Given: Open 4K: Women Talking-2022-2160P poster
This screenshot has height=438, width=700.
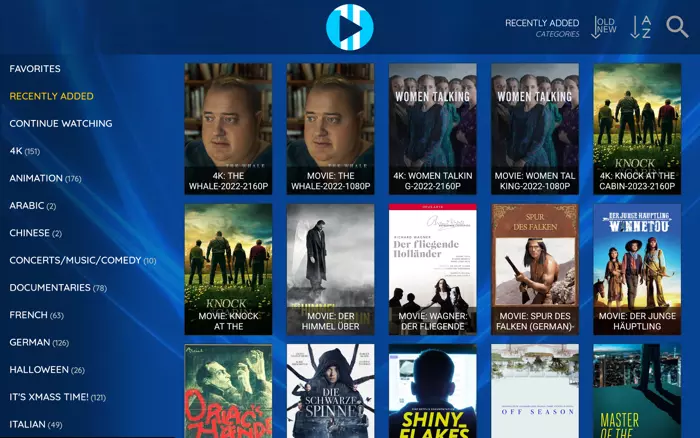Looking at the screenshot, I should pyautogui.click(x=433, y=129).
